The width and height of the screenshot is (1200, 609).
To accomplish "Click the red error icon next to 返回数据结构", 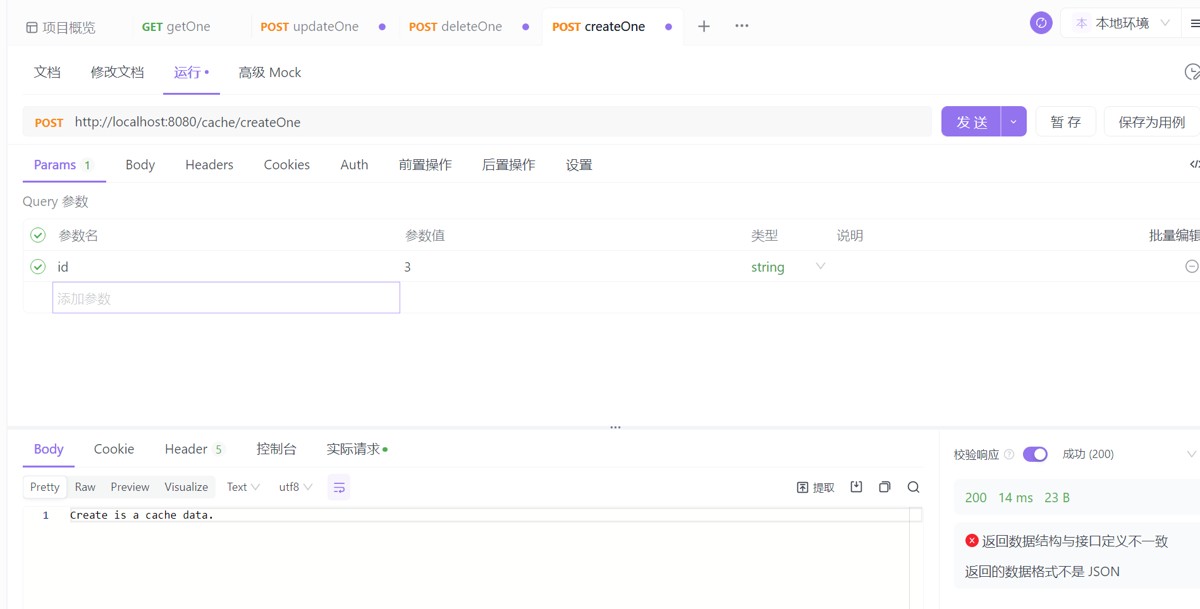I will [972, 540].
